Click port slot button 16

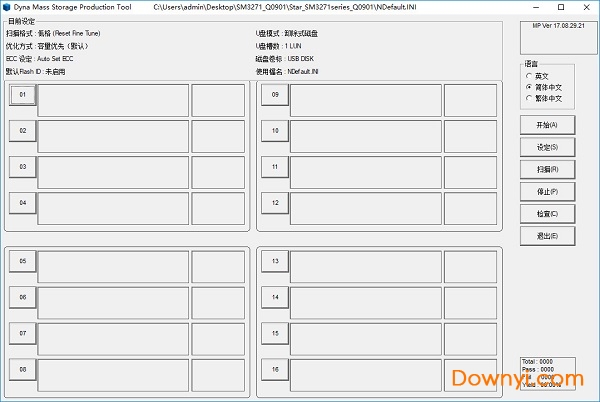[x=274, y=368]
